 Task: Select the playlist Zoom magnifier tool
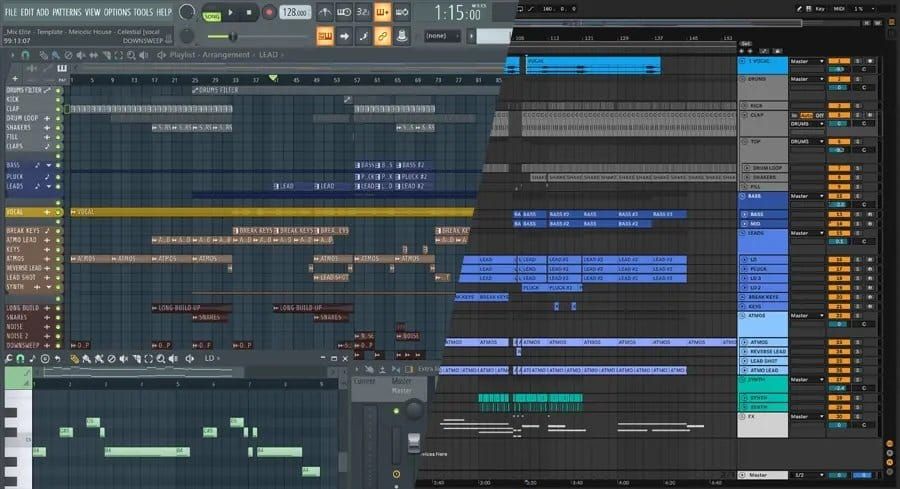point(131,55)
